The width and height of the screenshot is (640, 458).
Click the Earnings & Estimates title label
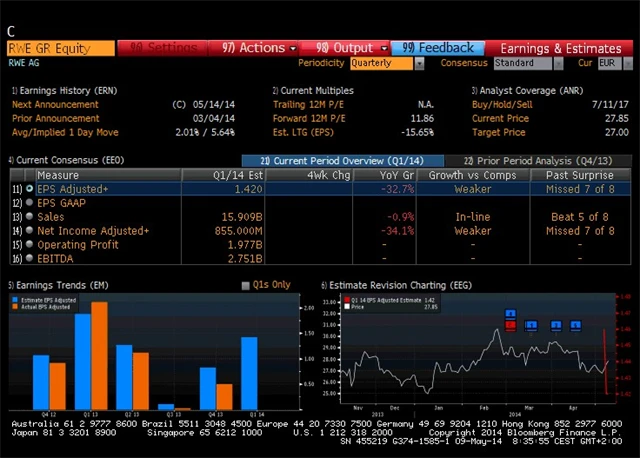point(561,49)
